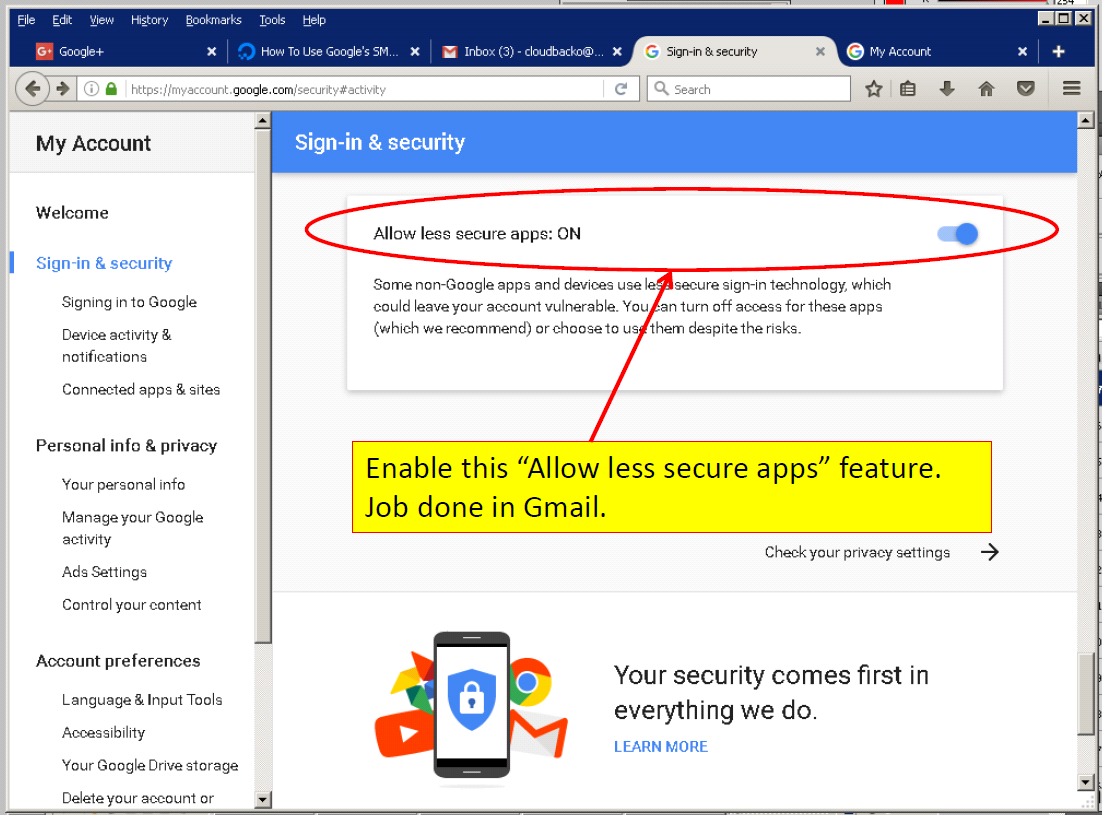Click the right arrow next to privacy settings

click(990, 552)
